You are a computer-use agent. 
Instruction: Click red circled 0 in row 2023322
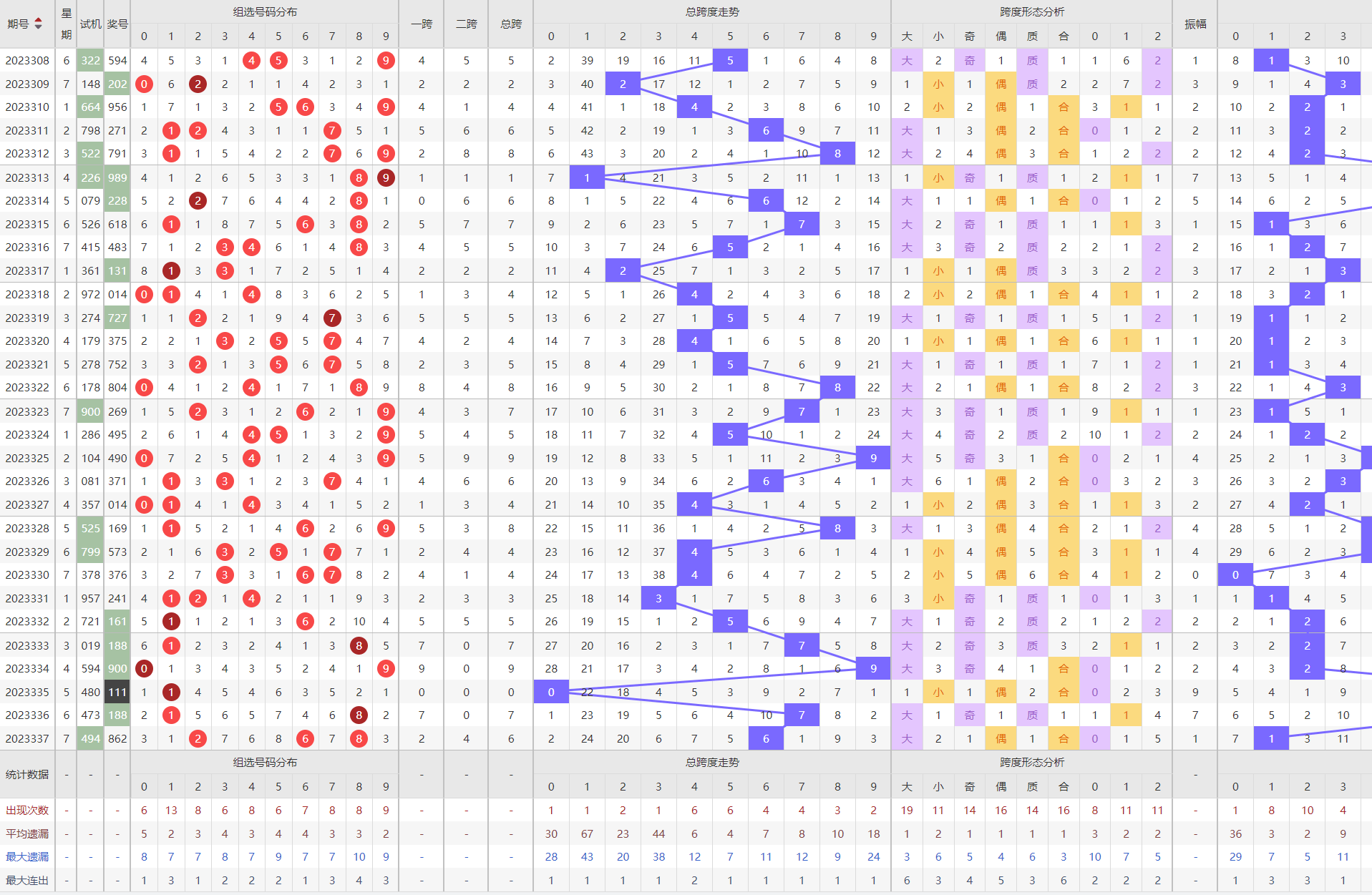pyautogui.click(x=145, y=388)
